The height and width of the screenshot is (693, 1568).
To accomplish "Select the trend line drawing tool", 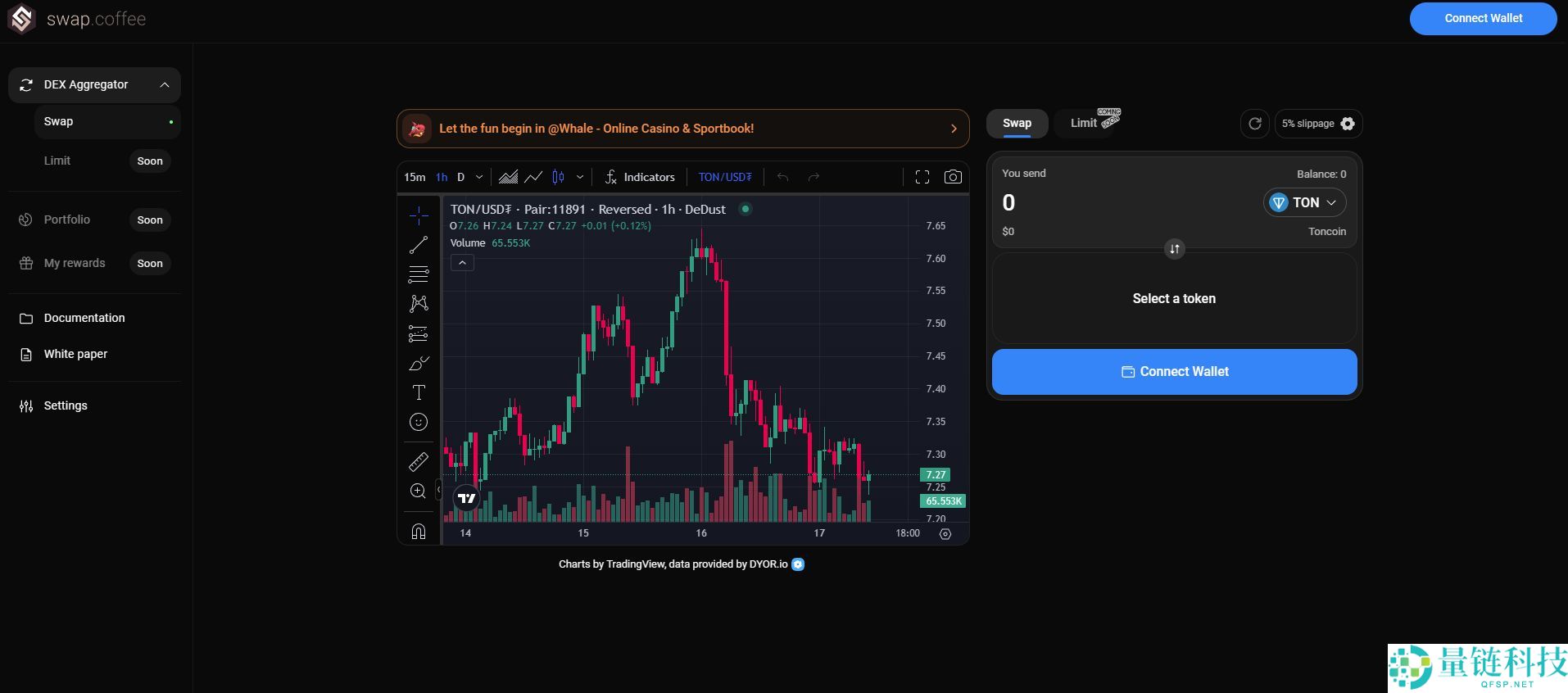I will click(x=419, y=245).
